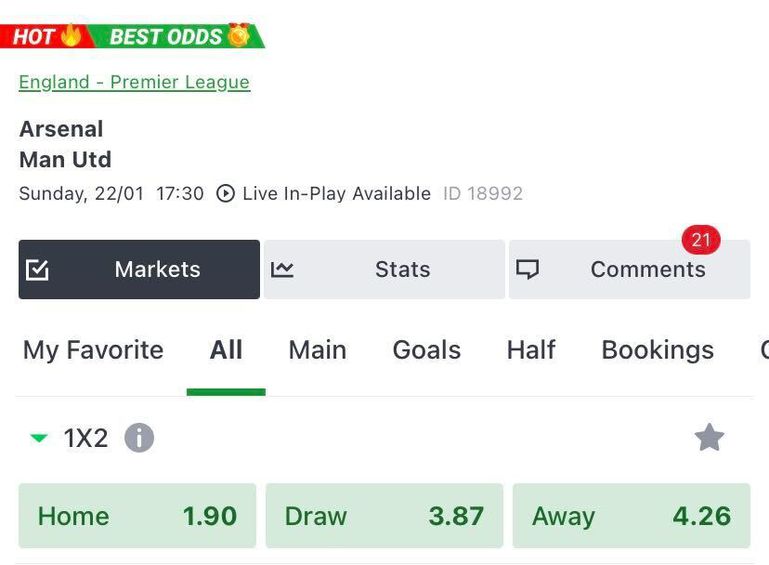Select the Main markets tab
769x565 pixels.
(317, 350)
